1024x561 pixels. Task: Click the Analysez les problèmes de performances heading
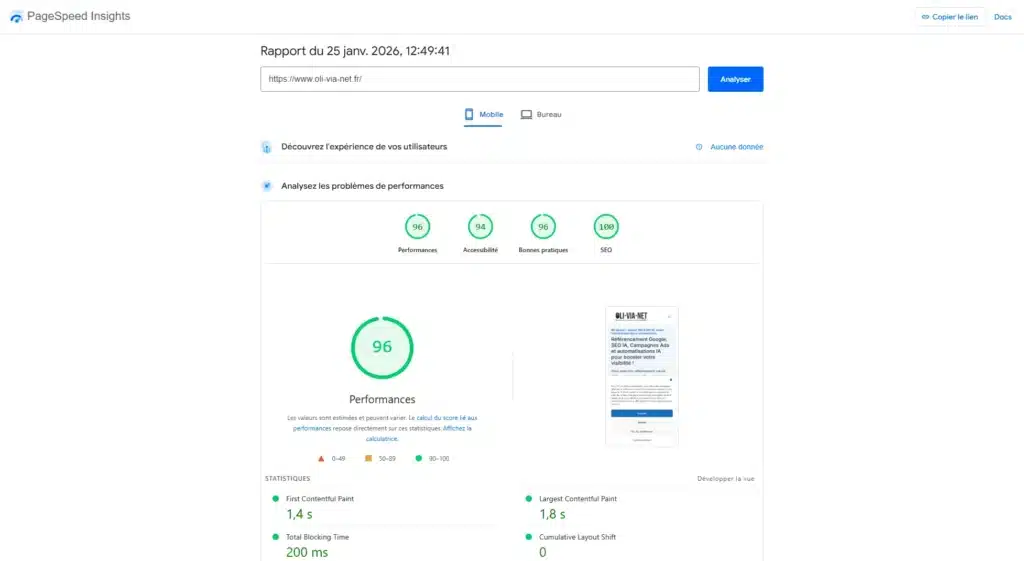362,186
